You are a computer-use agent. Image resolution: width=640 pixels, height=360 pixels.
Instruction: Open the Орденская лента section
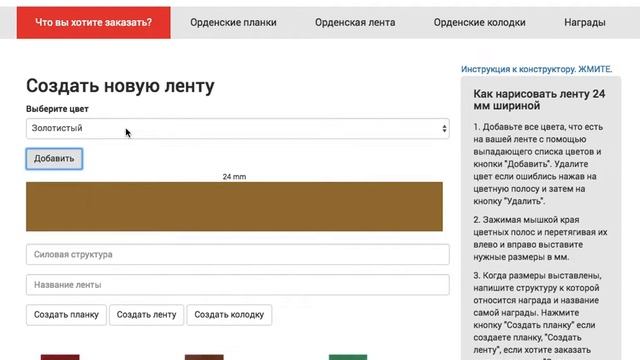(355, 22)
